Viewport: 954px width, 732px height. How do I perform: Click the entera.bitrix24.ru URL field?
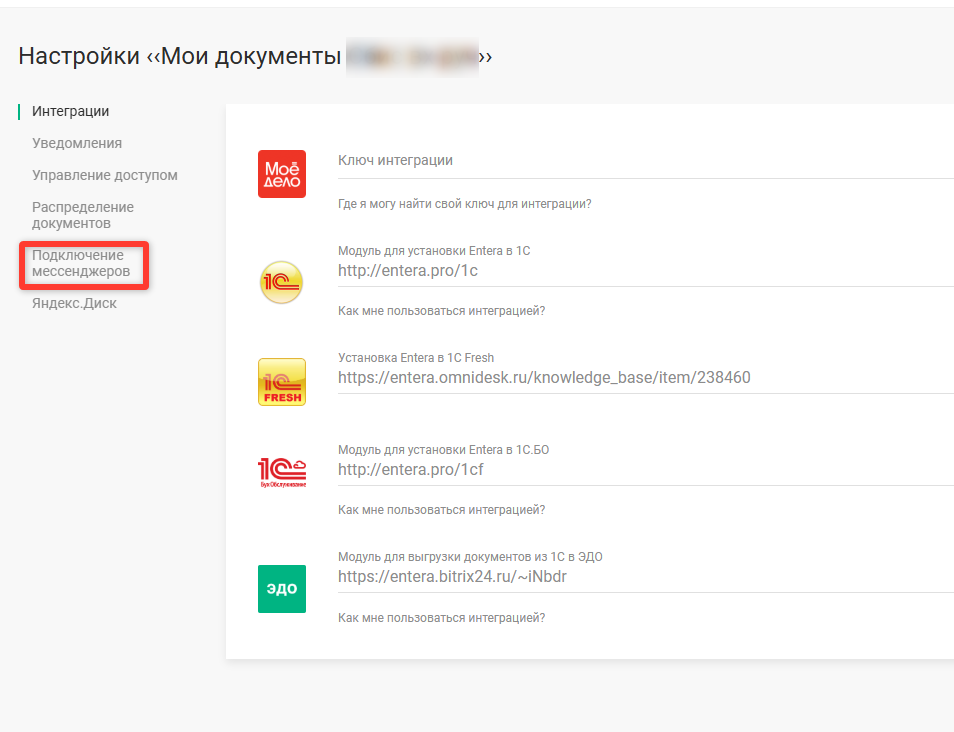coord(646,577)
